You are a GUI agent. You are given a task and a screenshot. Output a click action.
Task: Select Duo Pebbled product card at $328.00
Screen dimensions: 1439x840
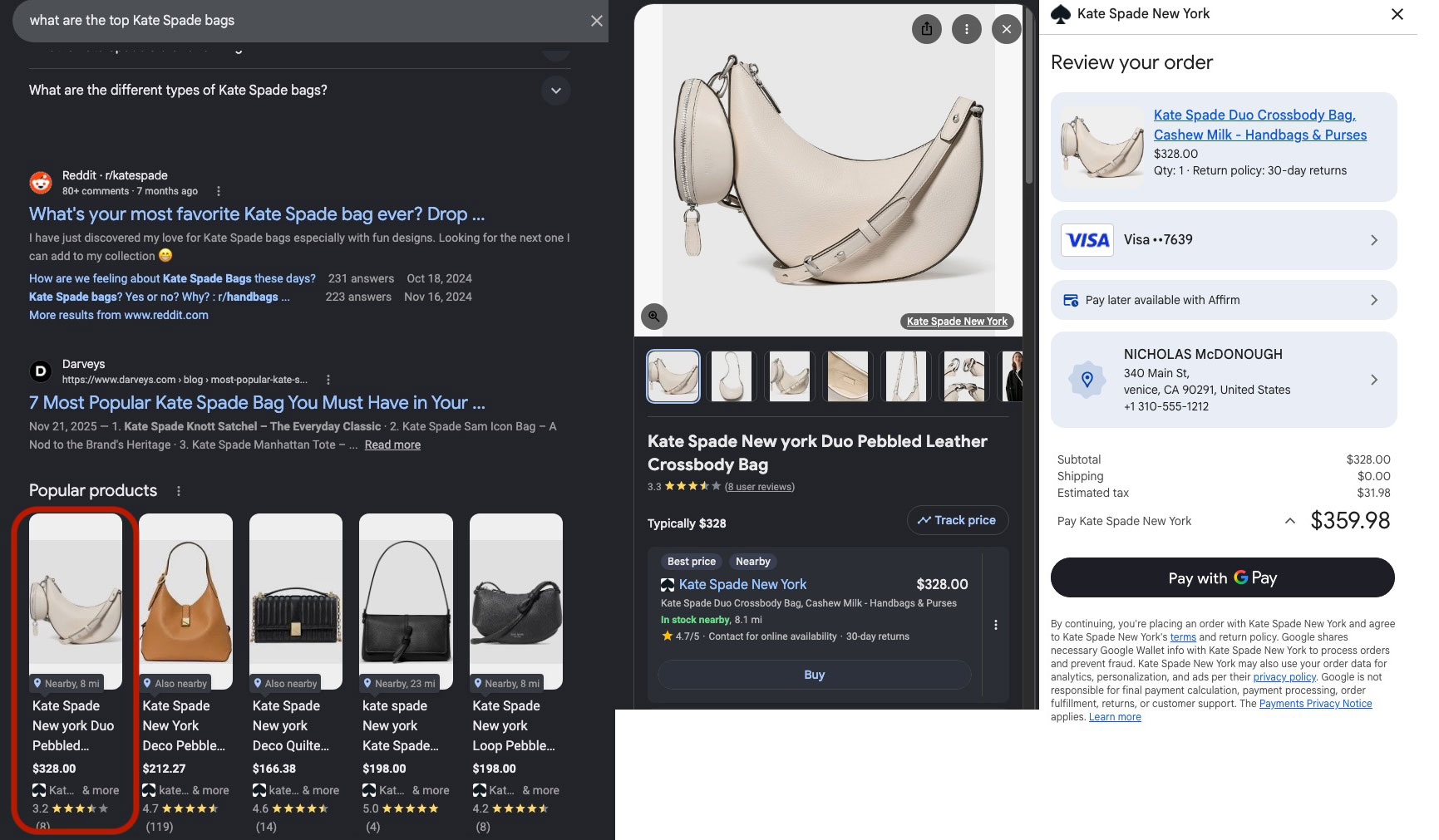76,671
